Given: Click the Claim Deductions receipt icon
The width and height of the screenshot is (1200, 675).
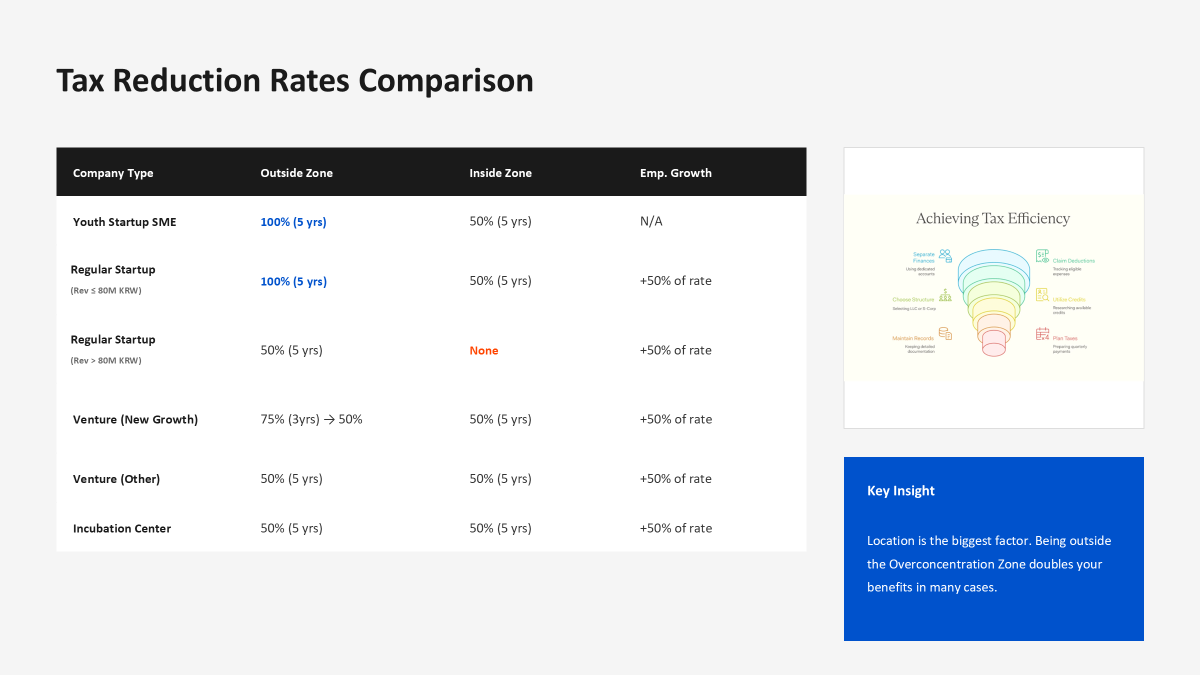Looking at the screenshot, I should (x=1042, y=256).
